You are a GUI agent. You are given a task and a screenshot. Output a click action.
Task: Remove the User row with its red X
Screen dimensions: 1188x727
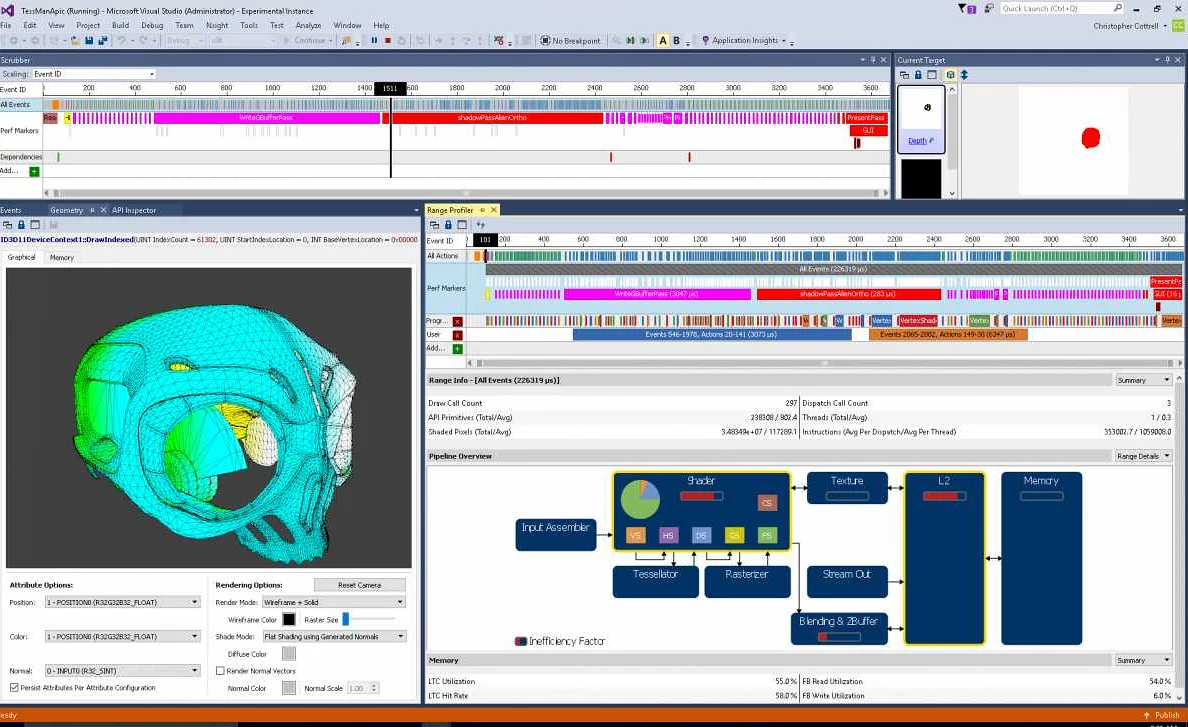coord(458,335)
